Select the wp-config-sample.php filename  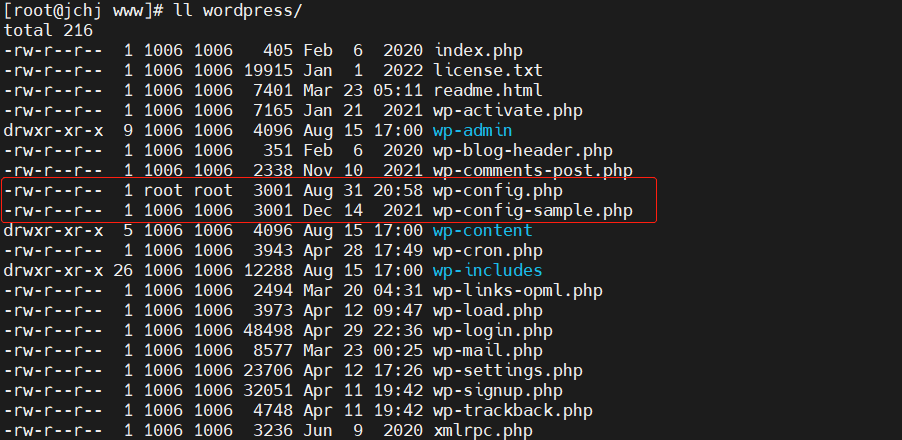pos(533,211)
